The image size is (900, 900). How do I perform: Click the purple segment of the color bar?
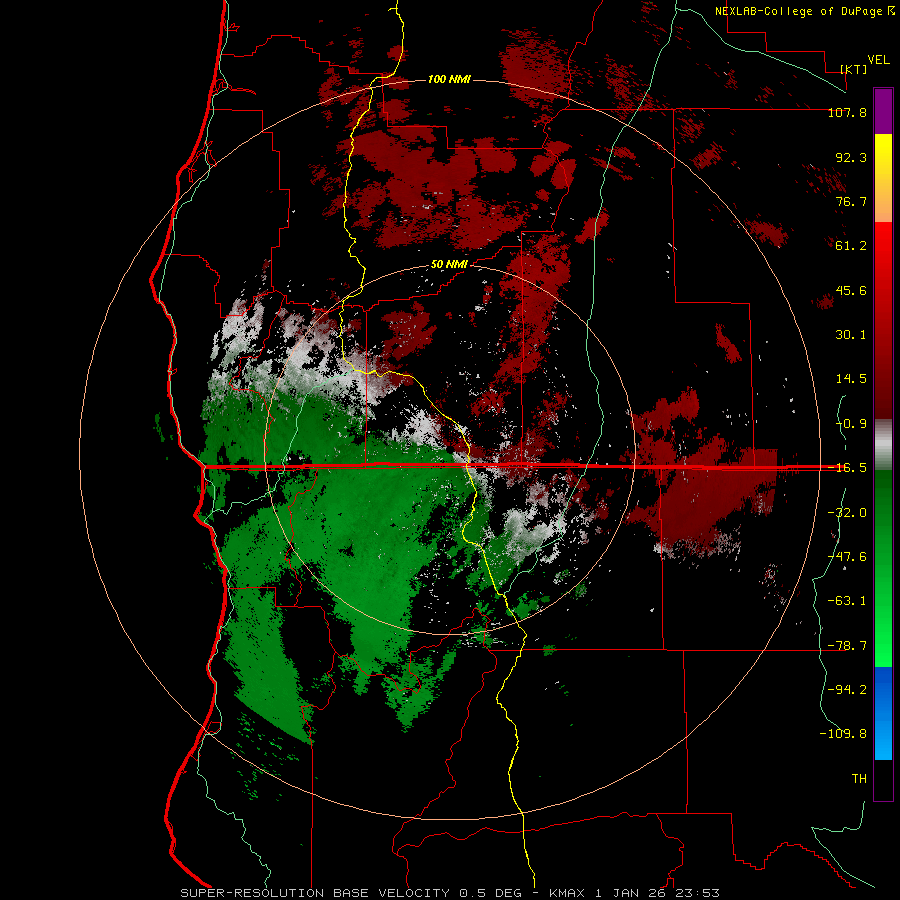point(883,111)
